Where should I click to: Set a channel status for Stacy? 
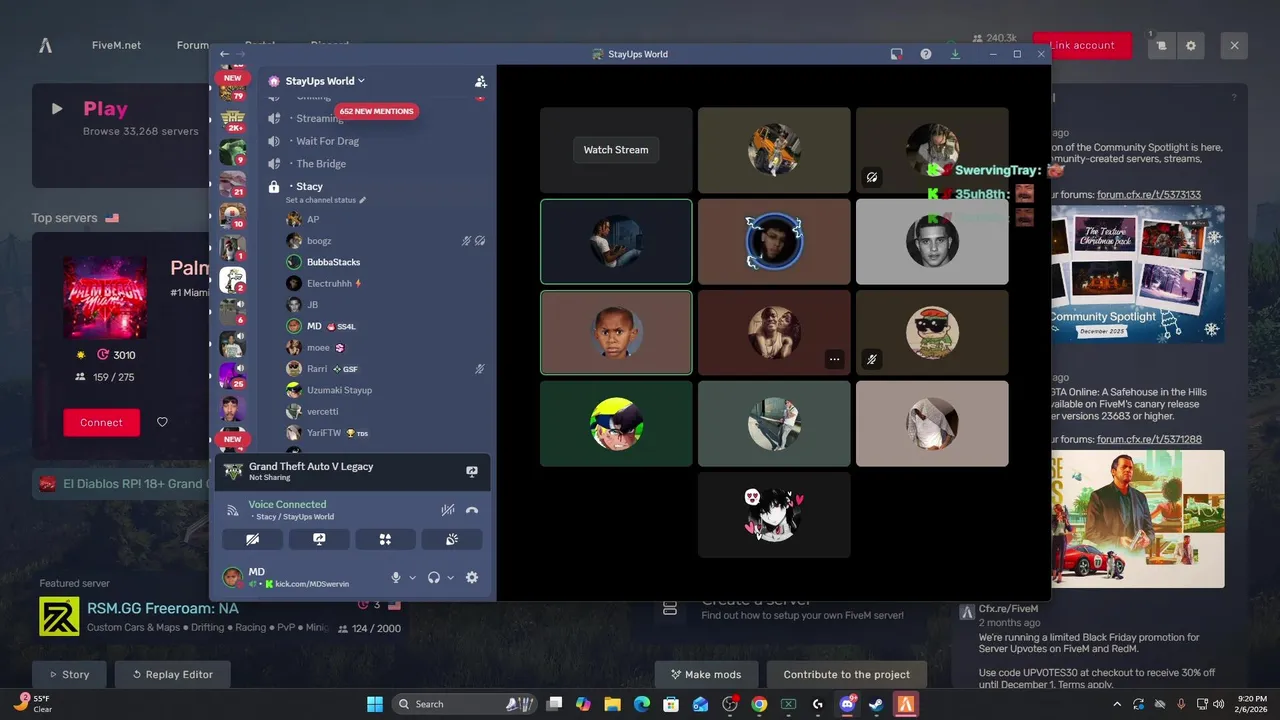(x=326, y=200)
